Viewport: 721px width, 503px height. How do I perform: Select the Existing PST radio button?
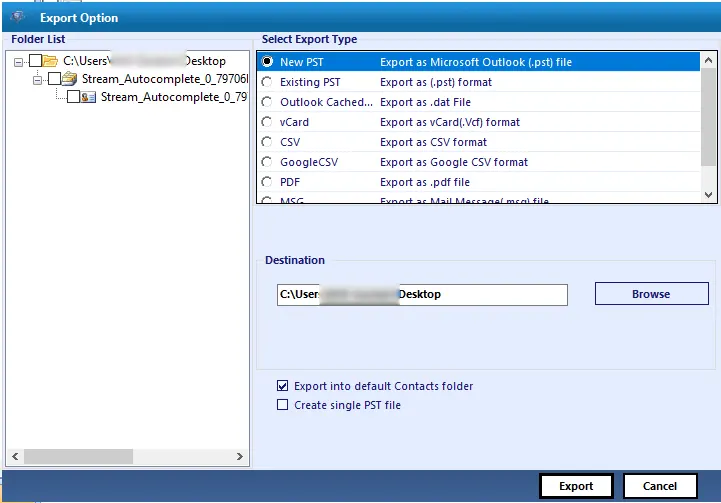click(x=267, y=82)
